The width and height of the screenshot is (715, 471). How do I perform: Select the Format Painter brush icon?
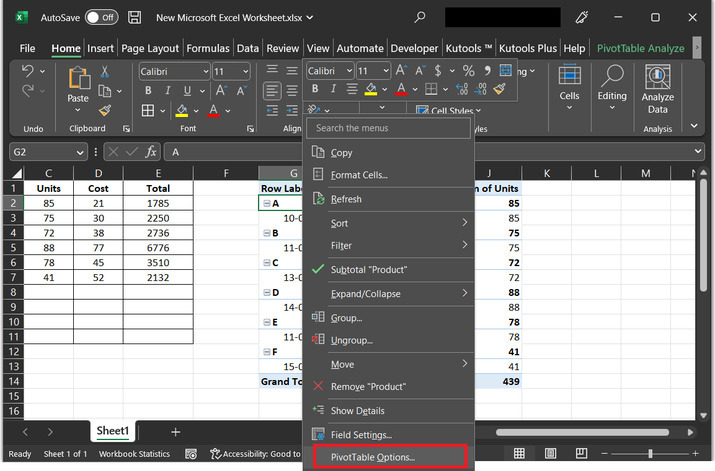pos(104,109)
